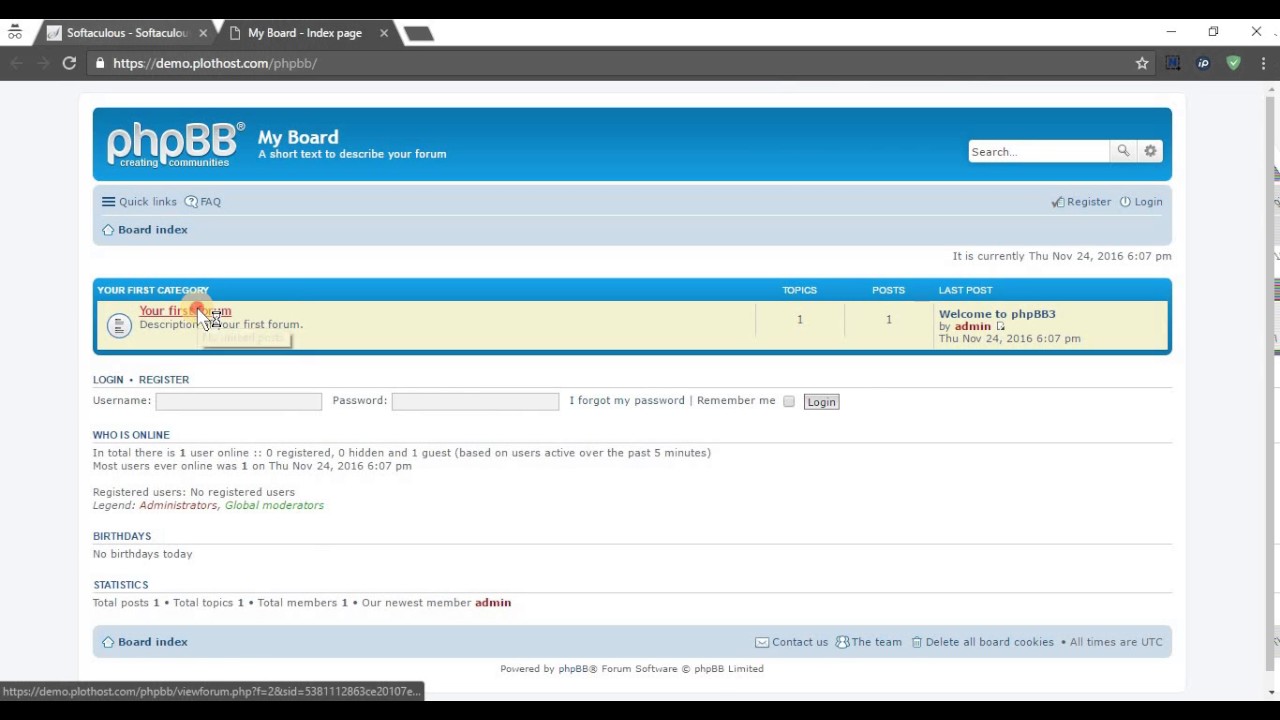The width and height of the screenshot is (1280, 720).
Task: Open advanced search gear icon
Action: pyautogui.click(x=1150, y=151)
